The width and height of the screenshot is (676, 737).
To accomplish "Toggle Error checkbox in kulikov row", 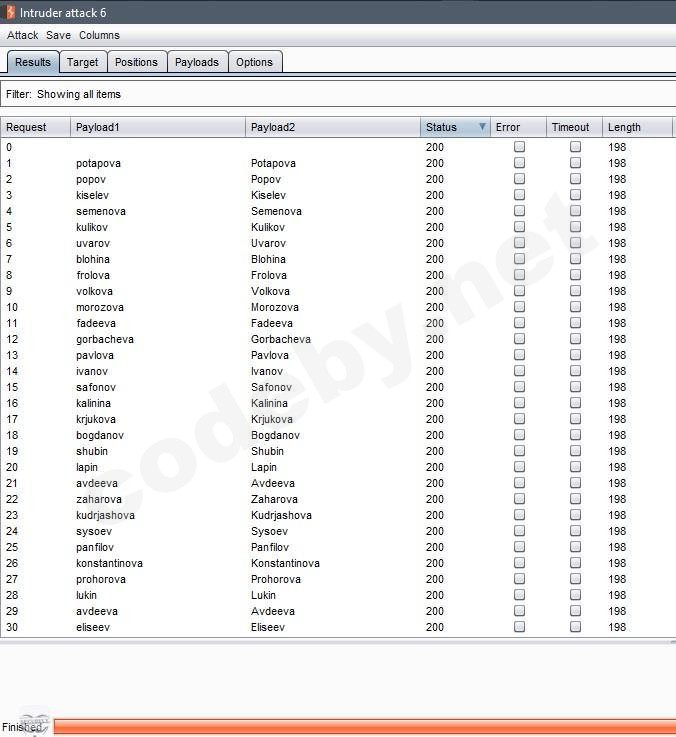I will pyautogui.click(x=519, y=227).
